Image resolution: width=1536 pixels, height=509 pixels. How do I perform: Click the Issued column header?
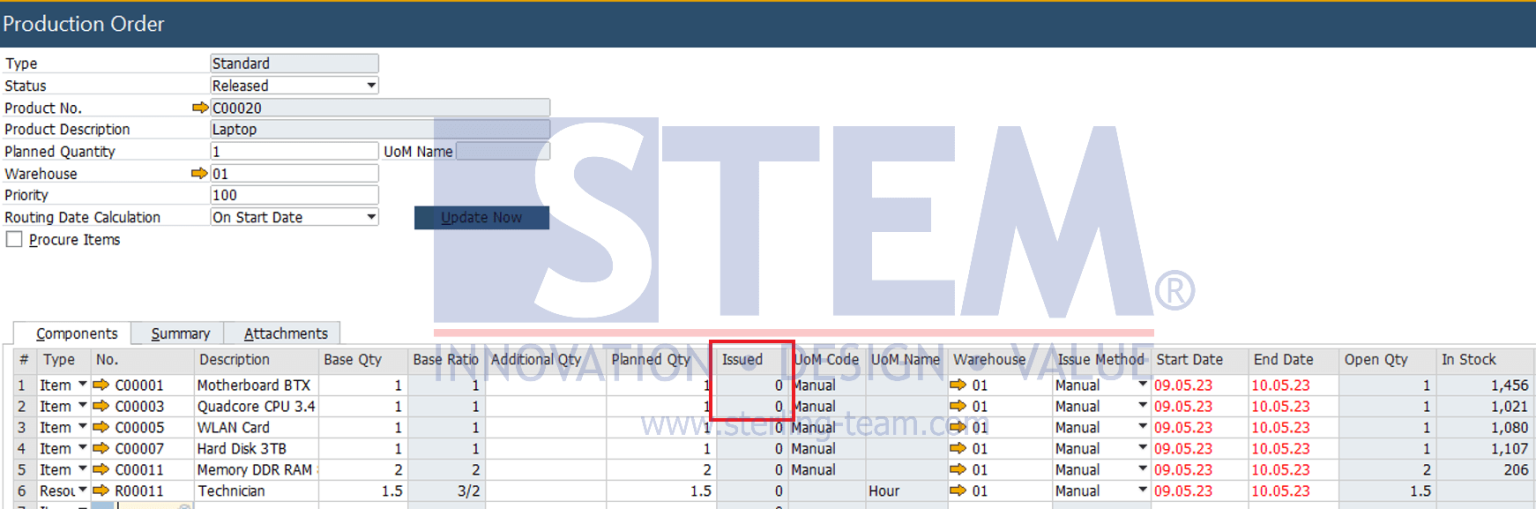(742, 360)
